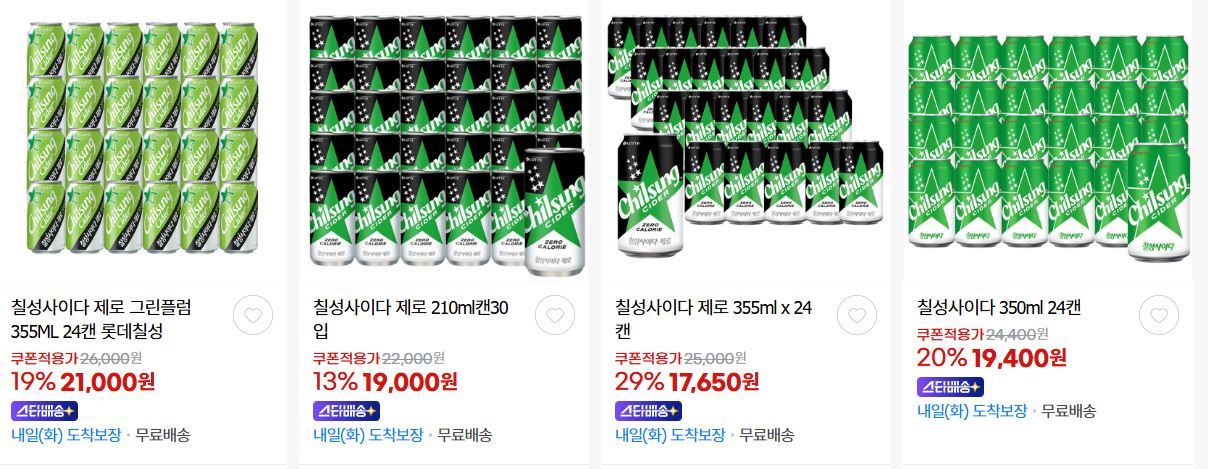Click the 스타배송 badge under the 19,400원 price
Image resolution: width=1208 pixels, height=469 pixels.
click(951, 386)
